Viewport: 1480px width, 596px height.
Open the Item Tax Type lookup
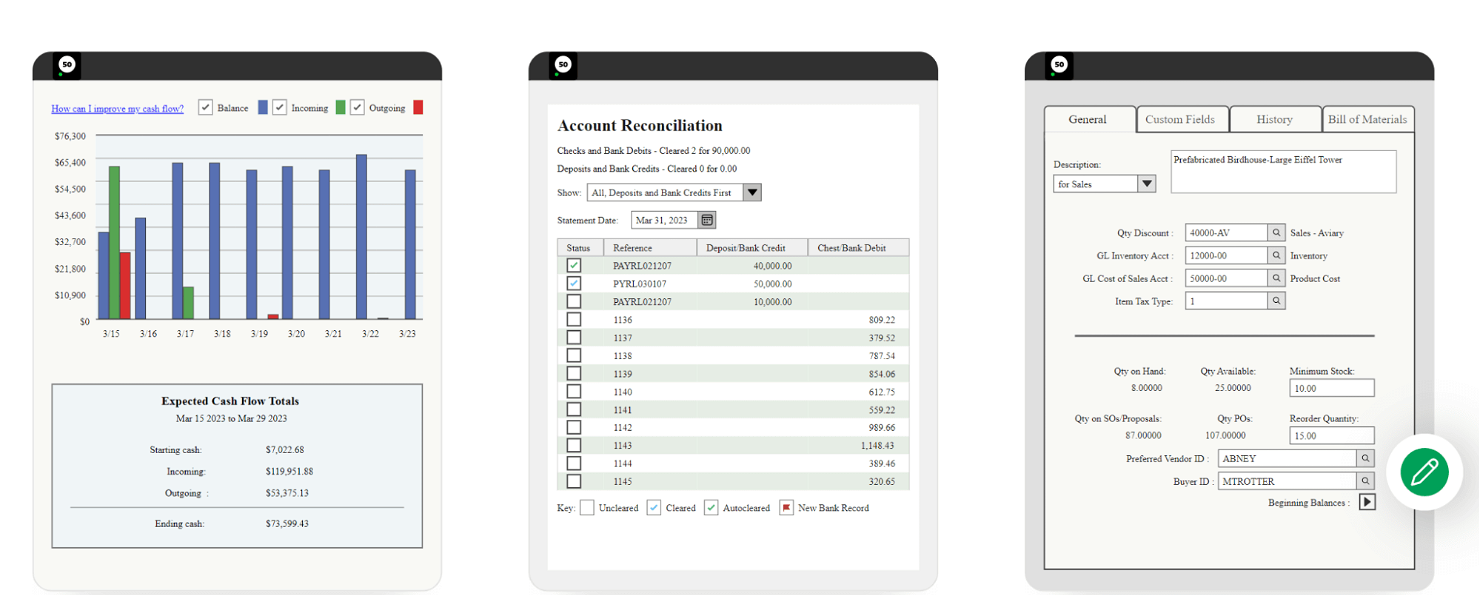(x=1277, y=299)
